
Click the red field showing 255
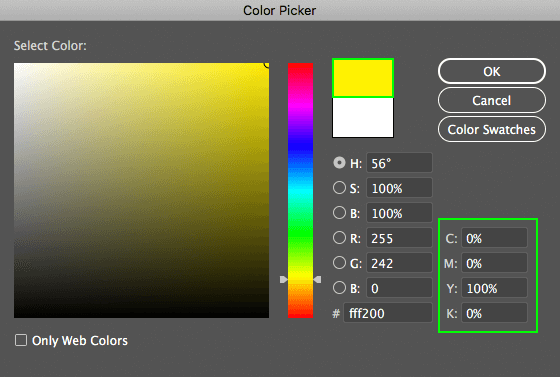(399, 238)
